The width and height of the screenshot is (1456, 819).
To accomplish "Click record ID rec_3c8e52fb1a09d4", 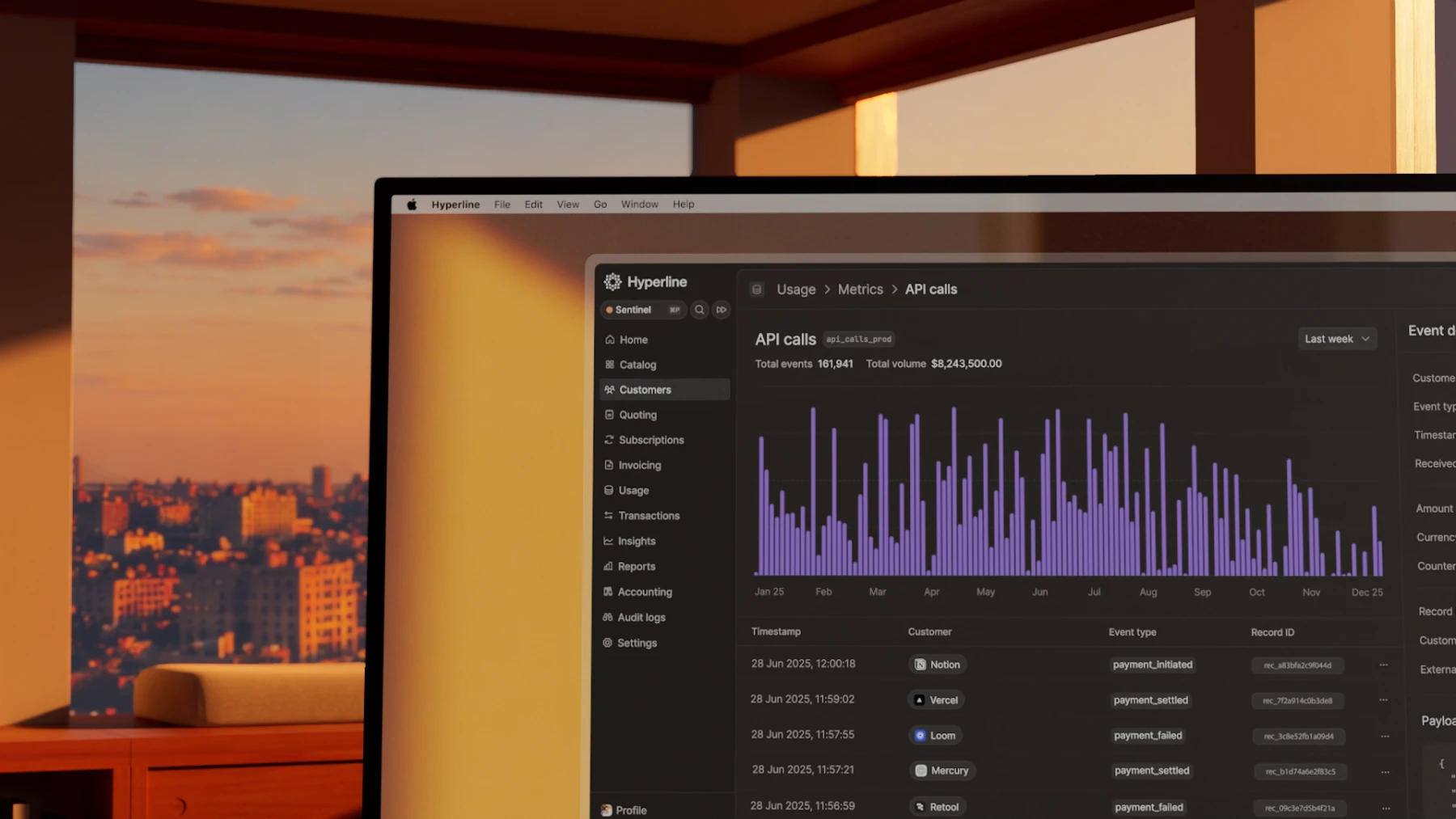I will coord(1299,737).
